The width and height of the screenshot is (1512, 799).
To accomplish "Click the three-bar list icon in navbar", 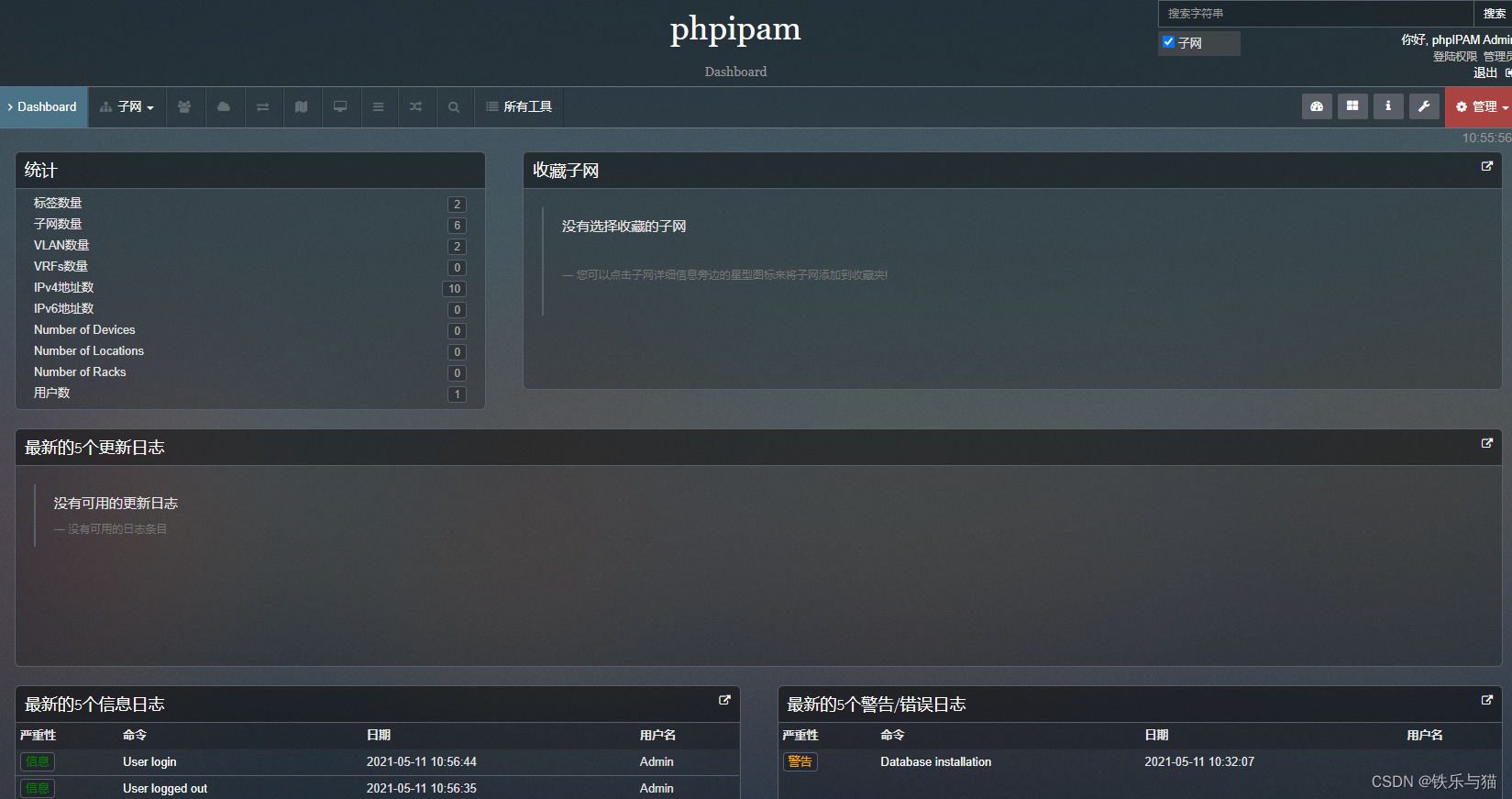I will click(378, 107).
